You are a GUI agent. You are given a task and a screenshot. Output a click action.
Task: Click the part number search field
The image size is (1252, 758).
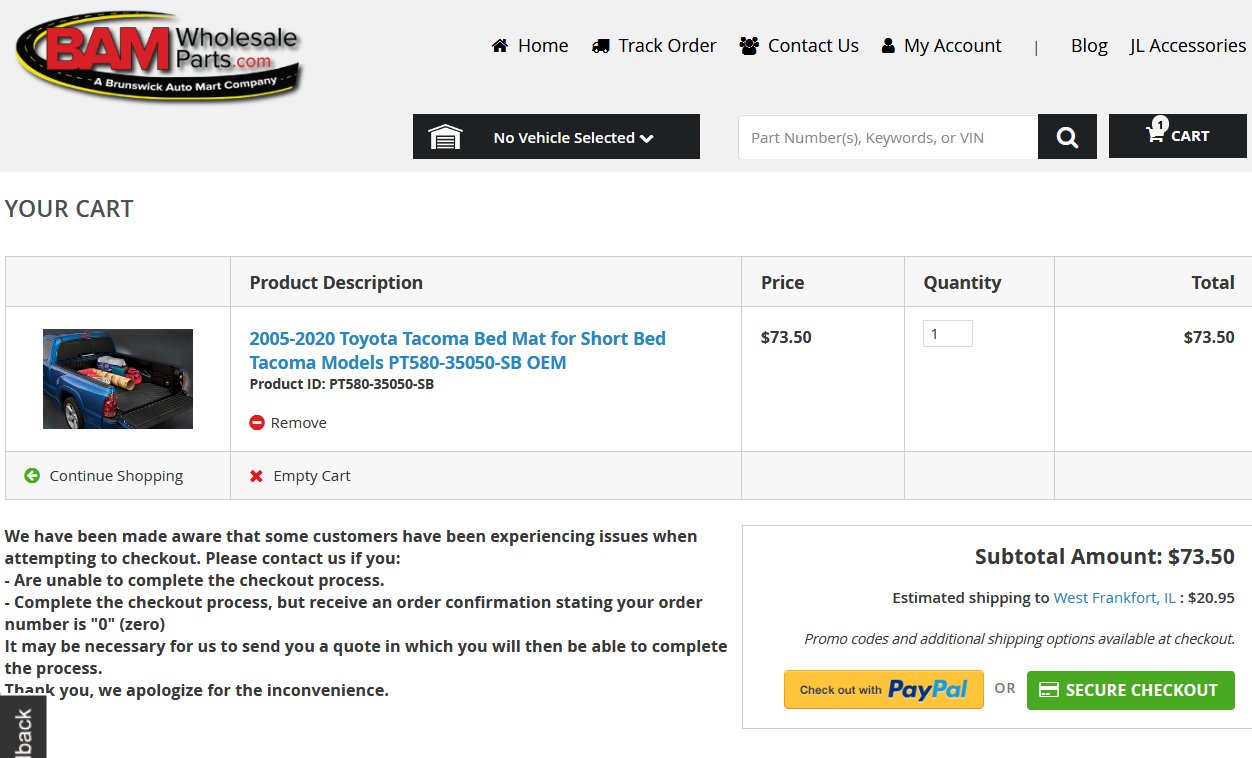(x=888, y=137)
